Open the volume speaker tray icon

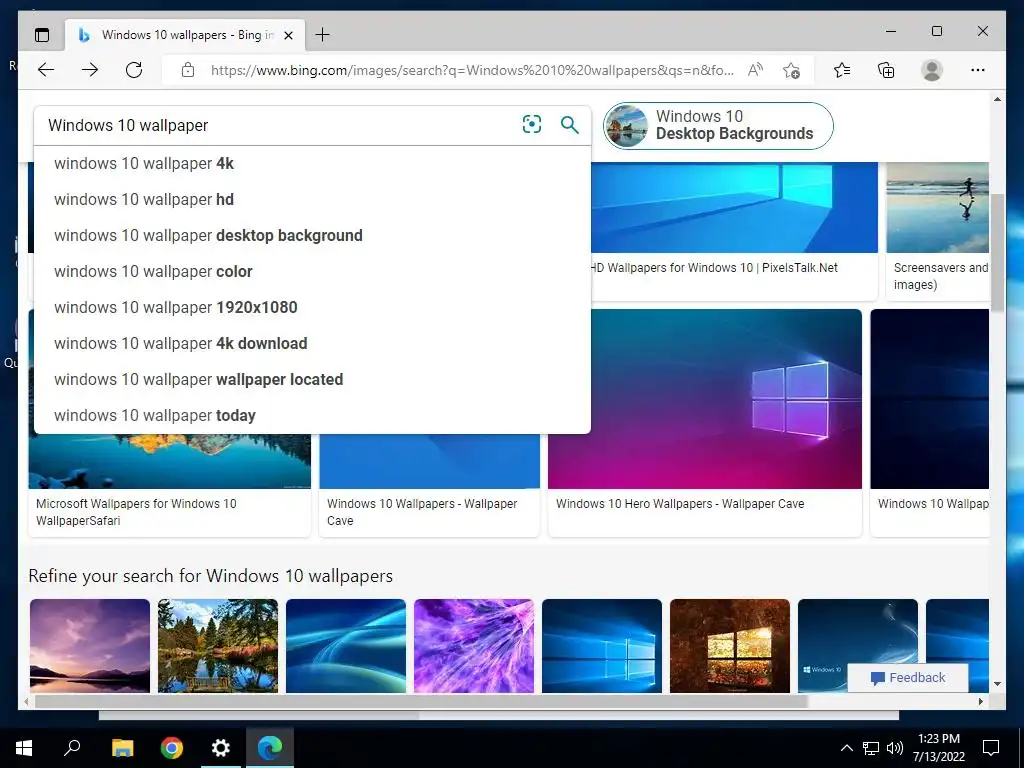click(x=895, y=748)
